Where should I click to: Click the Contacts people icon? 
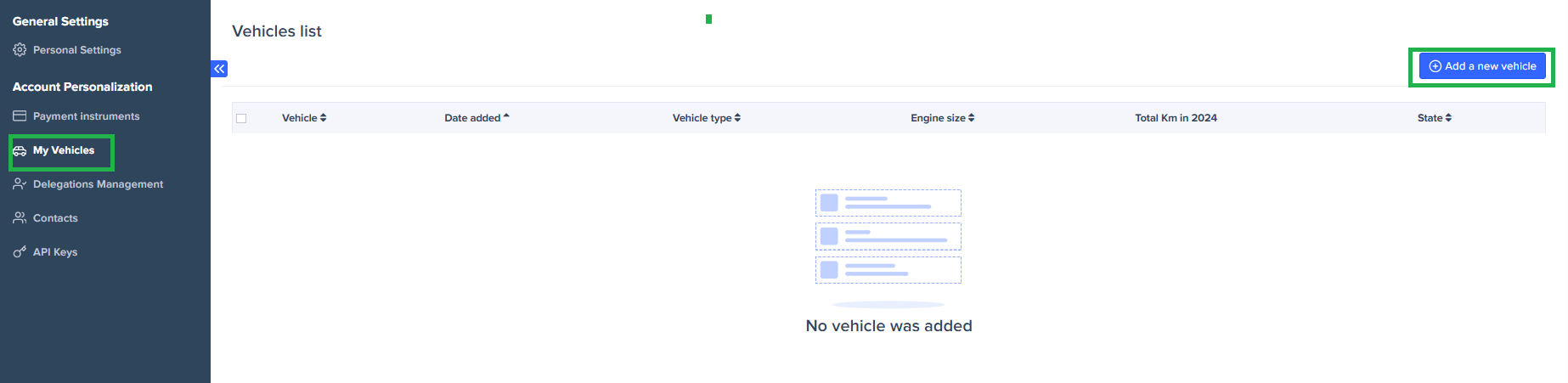(20, 218)
